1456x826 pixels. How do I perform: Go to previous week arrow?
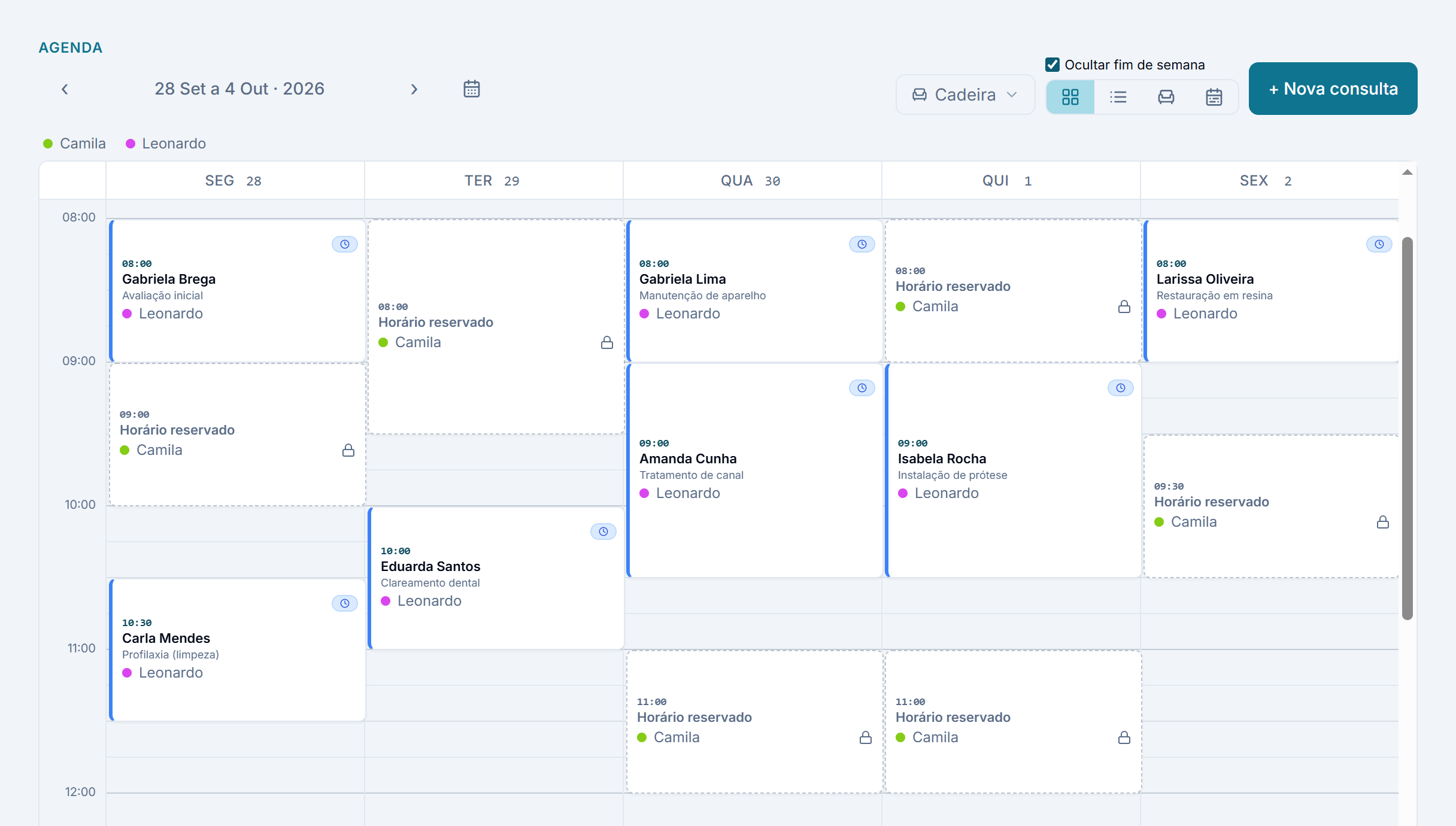[65, 89]
